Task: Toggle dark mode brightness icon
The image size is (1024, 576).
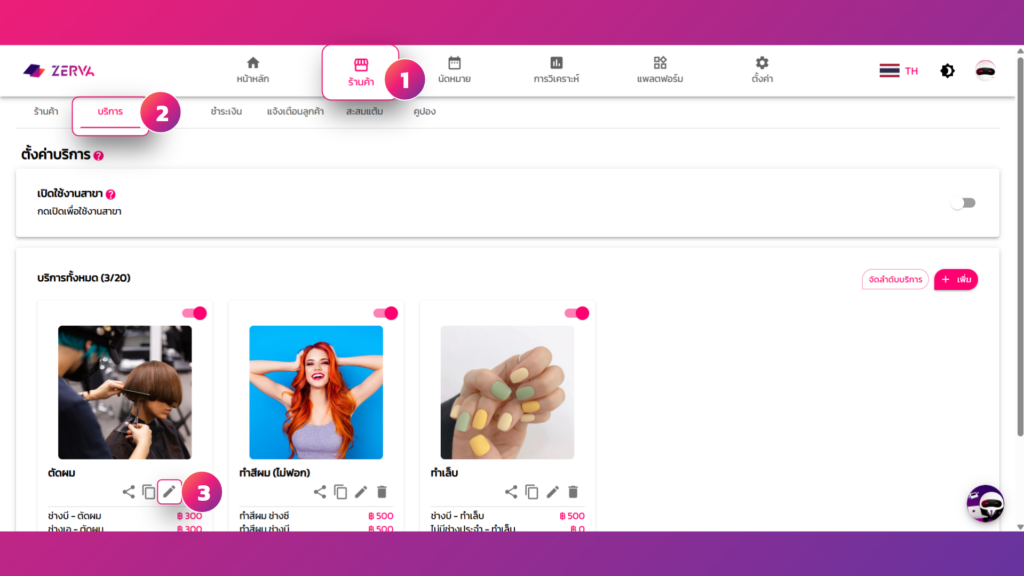Action: click(947, 71)
